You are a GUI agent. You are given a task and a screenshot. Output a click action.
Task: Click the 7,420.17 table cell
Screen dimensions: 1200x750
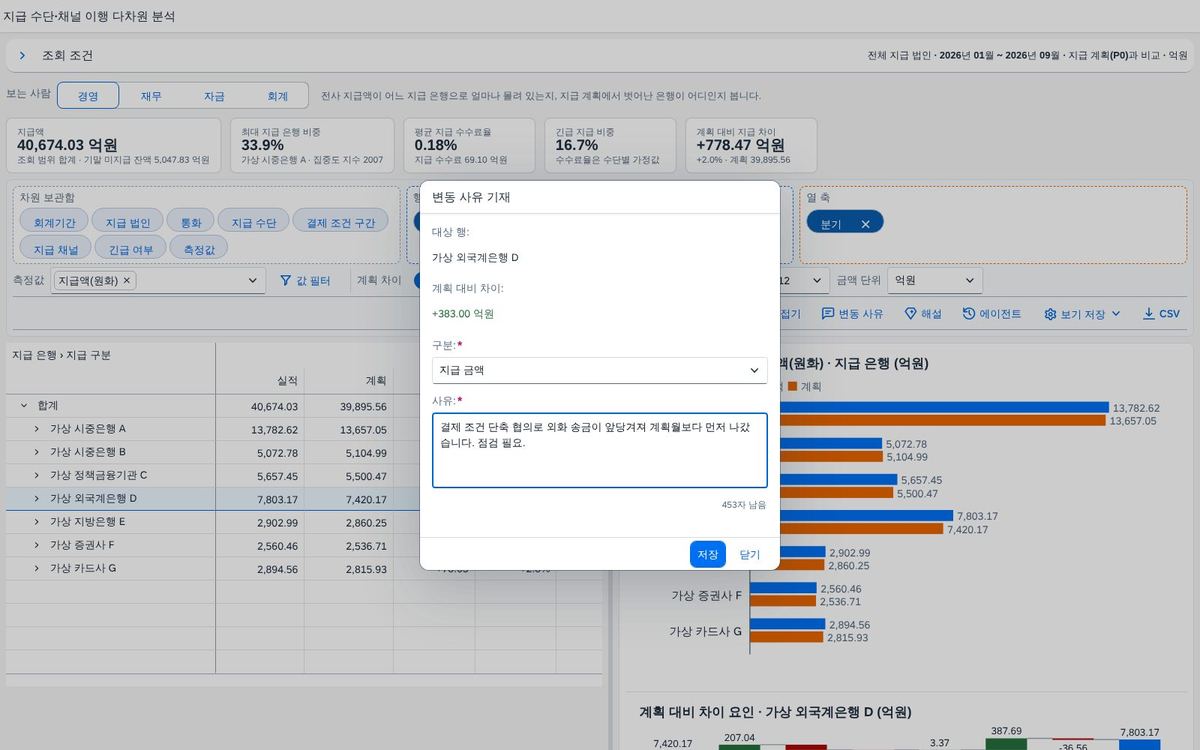pyautogui.click(x=349, y=498)
